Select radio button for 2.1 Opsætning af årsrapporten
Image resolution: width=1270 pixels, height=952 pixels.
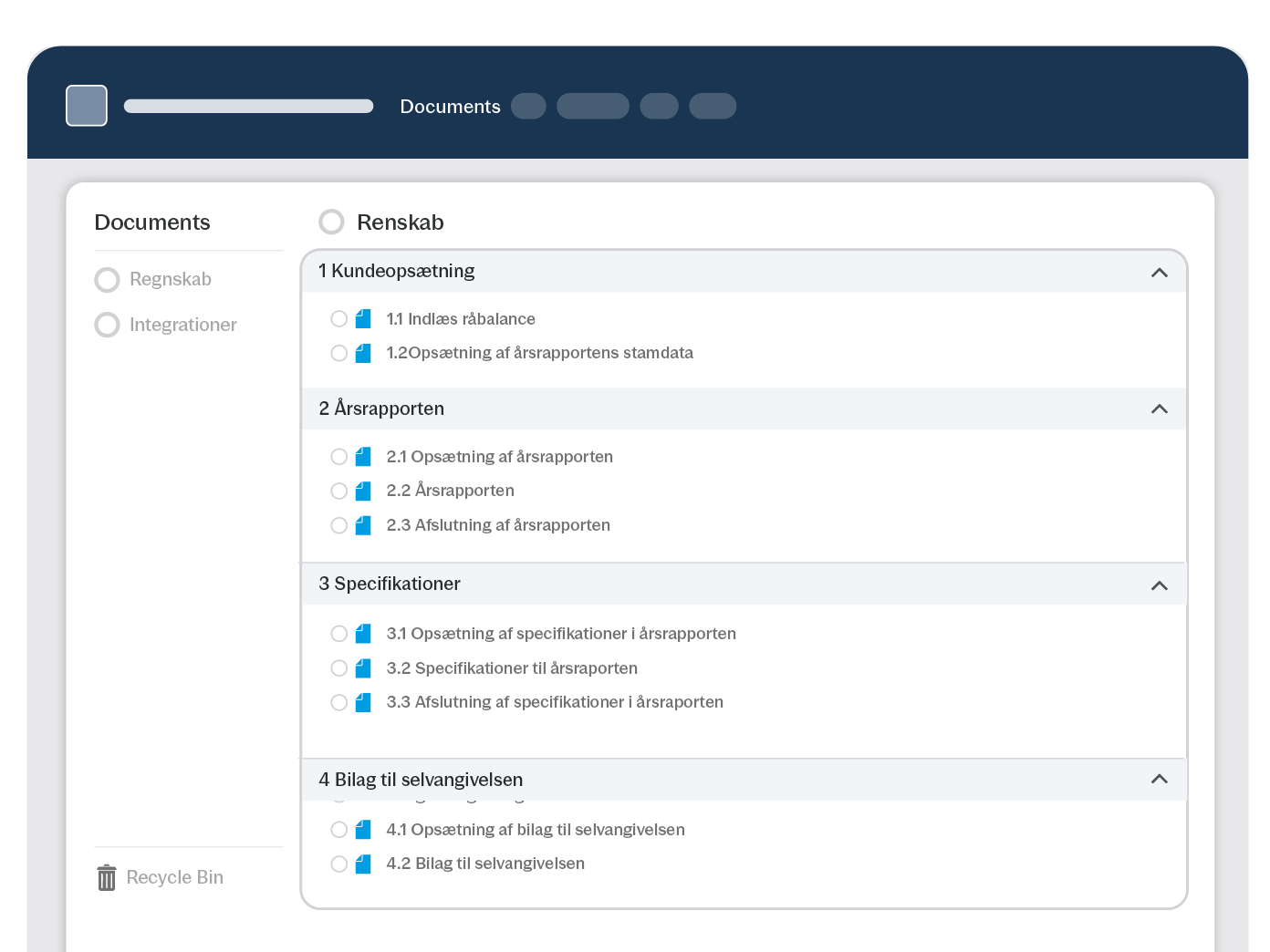coord(338,457)
